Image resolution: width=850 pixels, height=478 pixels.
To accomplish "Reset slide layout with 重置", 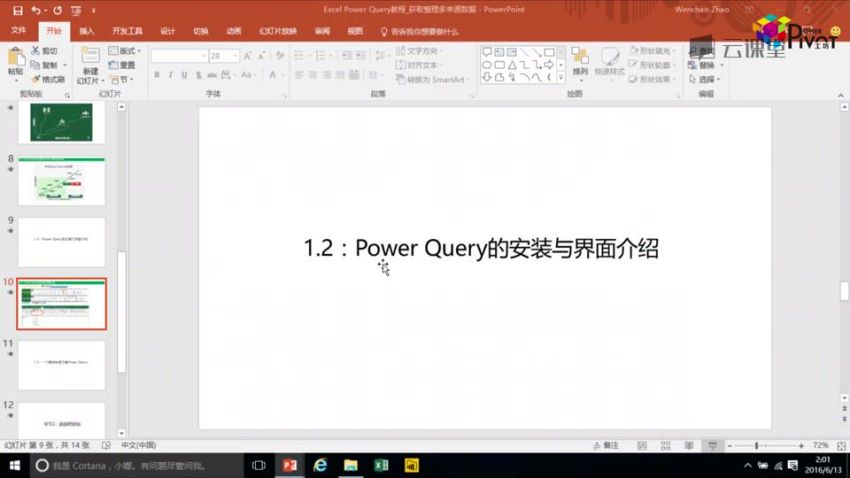I will (x=123, y=65).
